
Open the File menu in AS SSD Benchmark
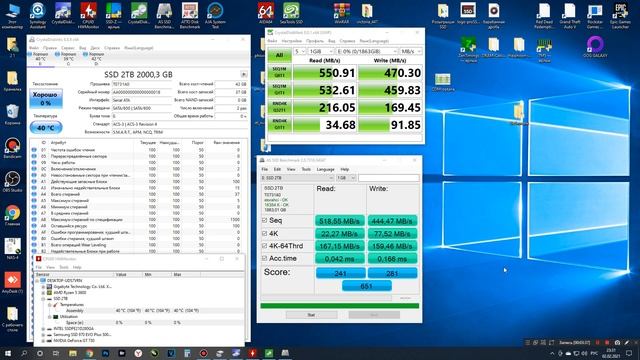pyautogui.click(x=264, y=169)
